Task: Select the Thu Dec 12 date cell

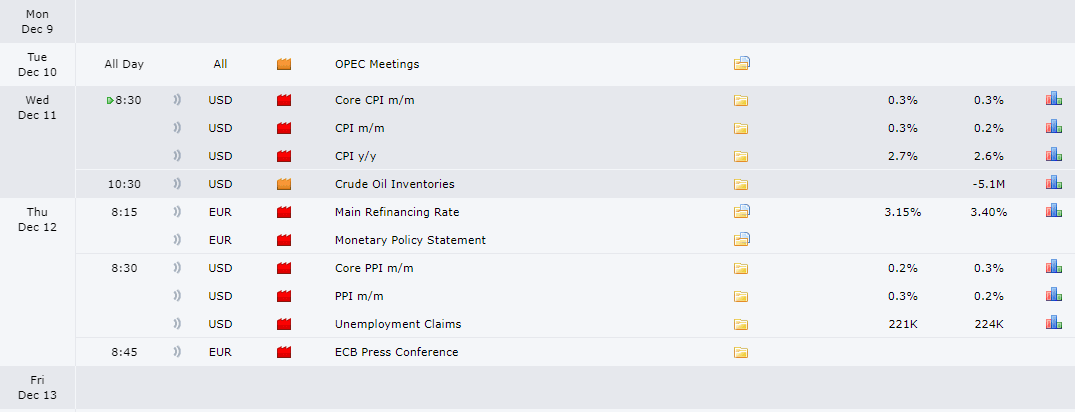Action: (x=38, y=282)
